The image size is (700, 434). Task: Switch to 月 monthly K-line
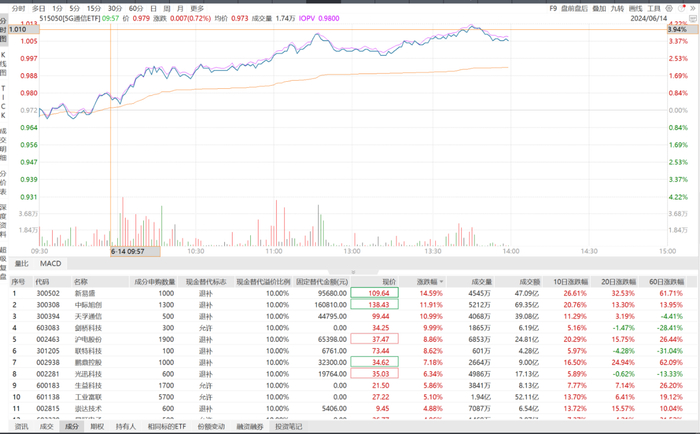180,8
